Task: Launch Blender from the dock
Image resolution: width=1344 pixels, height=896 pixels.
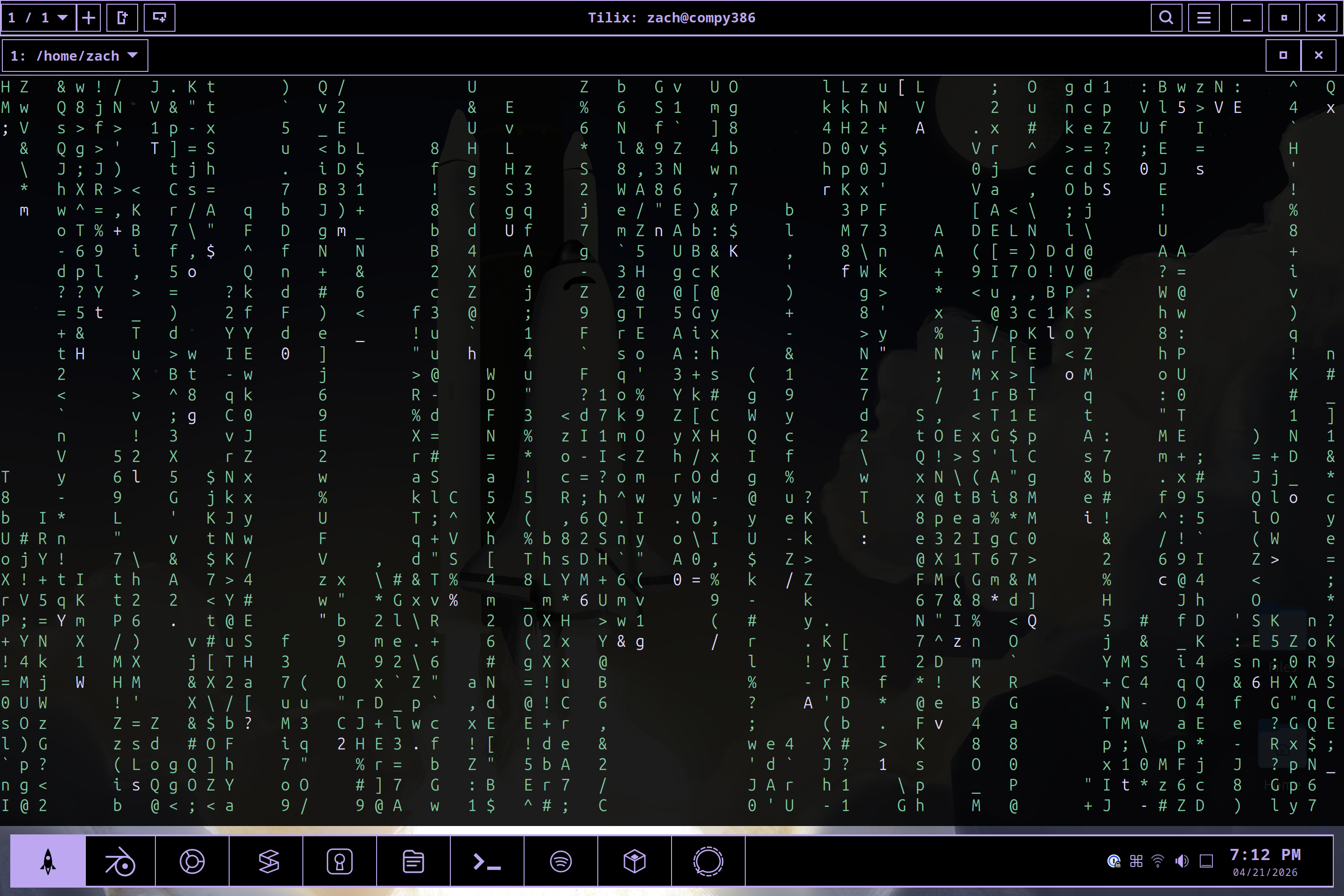Action: [x=118, y=861]
